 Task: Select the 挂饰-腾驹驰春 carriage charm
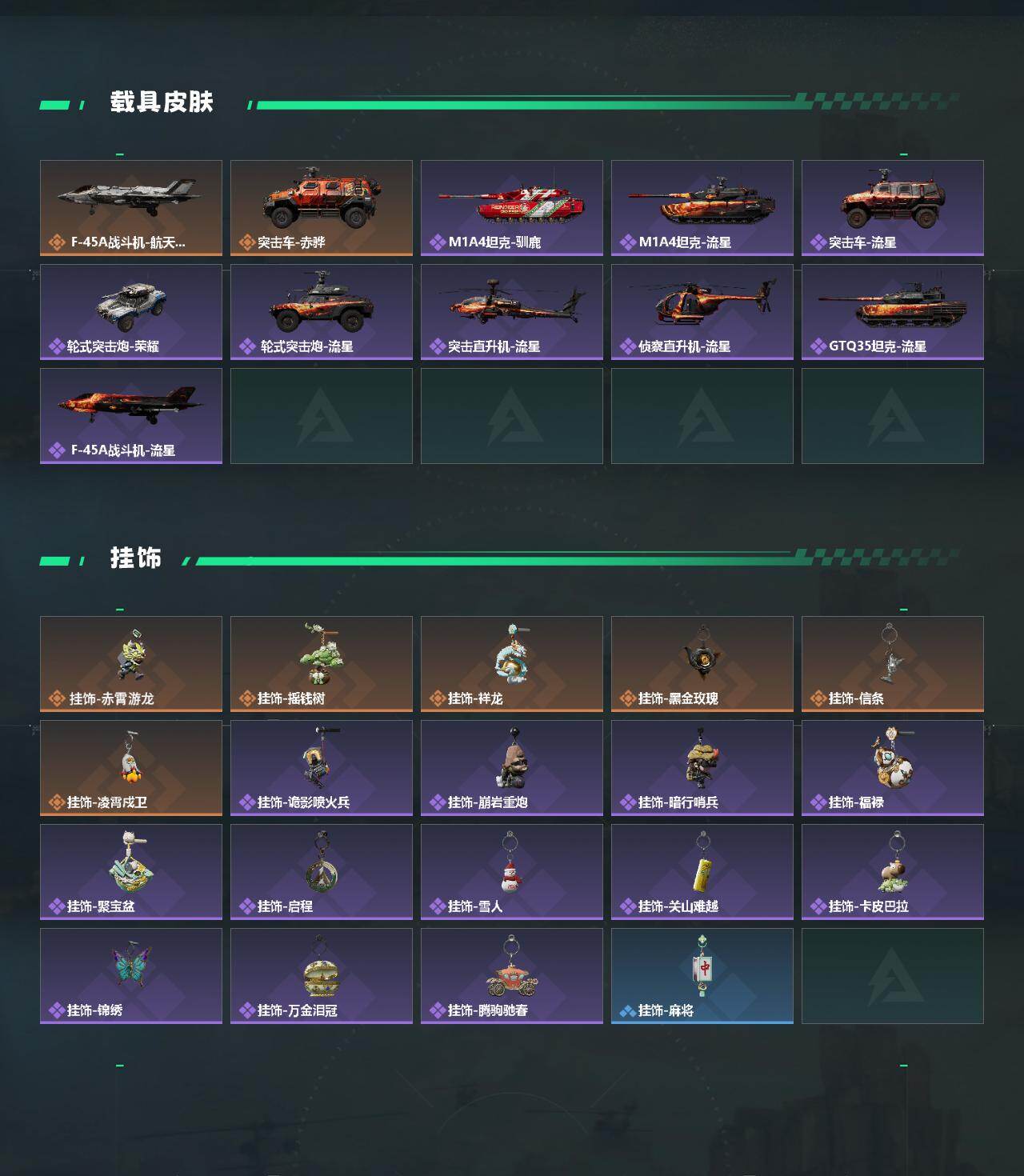[512, 976]
